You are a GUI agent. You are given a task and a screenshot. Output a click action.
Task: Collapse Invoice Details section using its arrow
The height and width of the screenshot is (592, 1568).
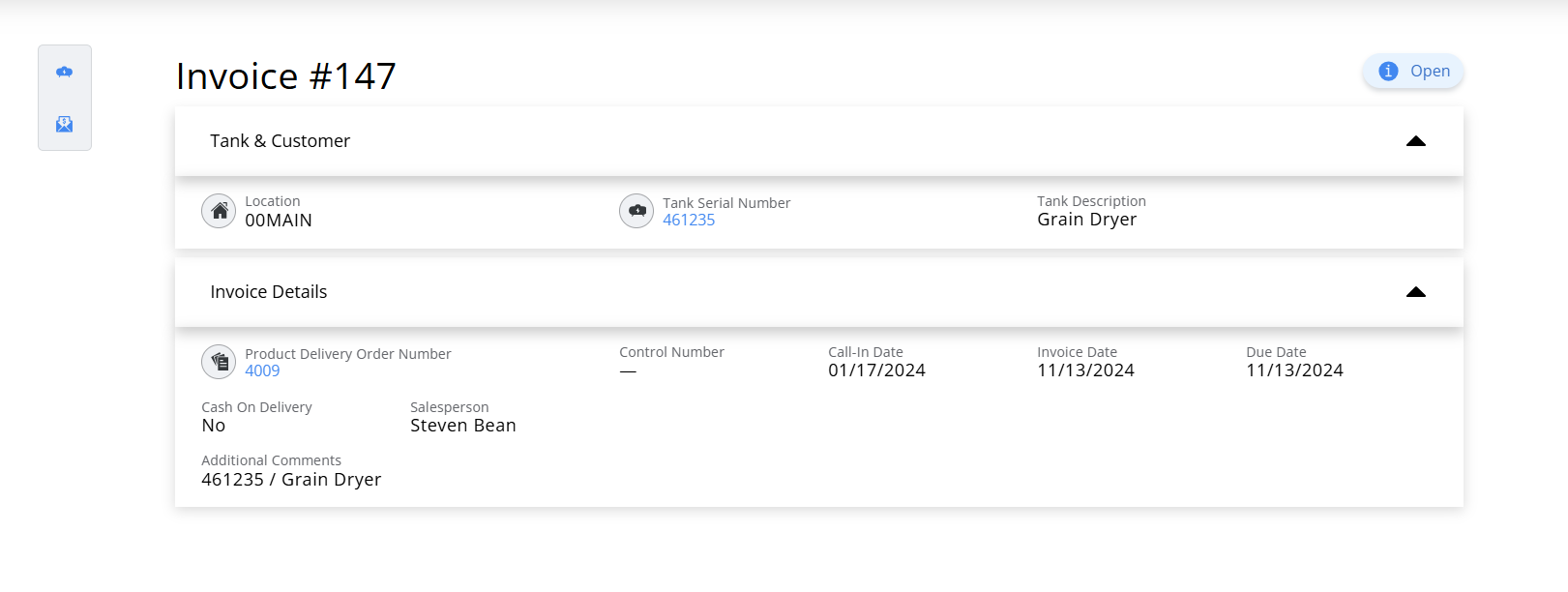click(x=1415, y=292)
